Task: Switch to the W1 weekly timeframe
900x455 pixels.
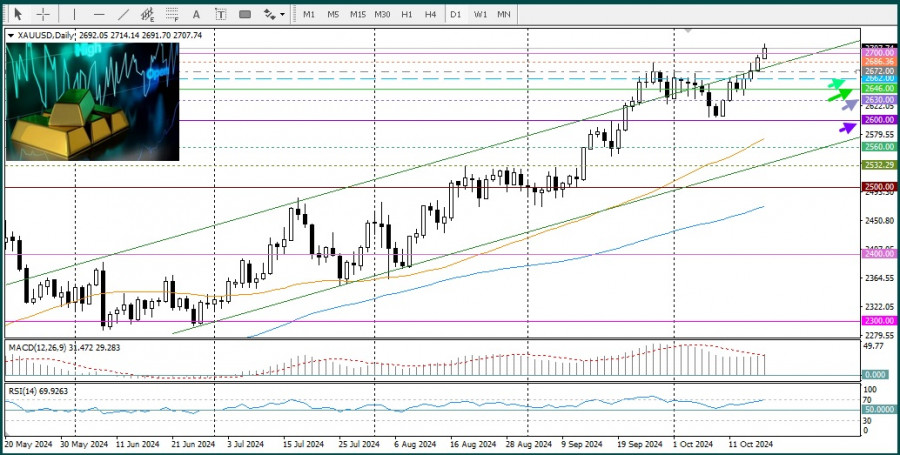Action: (x=480, y=14)
